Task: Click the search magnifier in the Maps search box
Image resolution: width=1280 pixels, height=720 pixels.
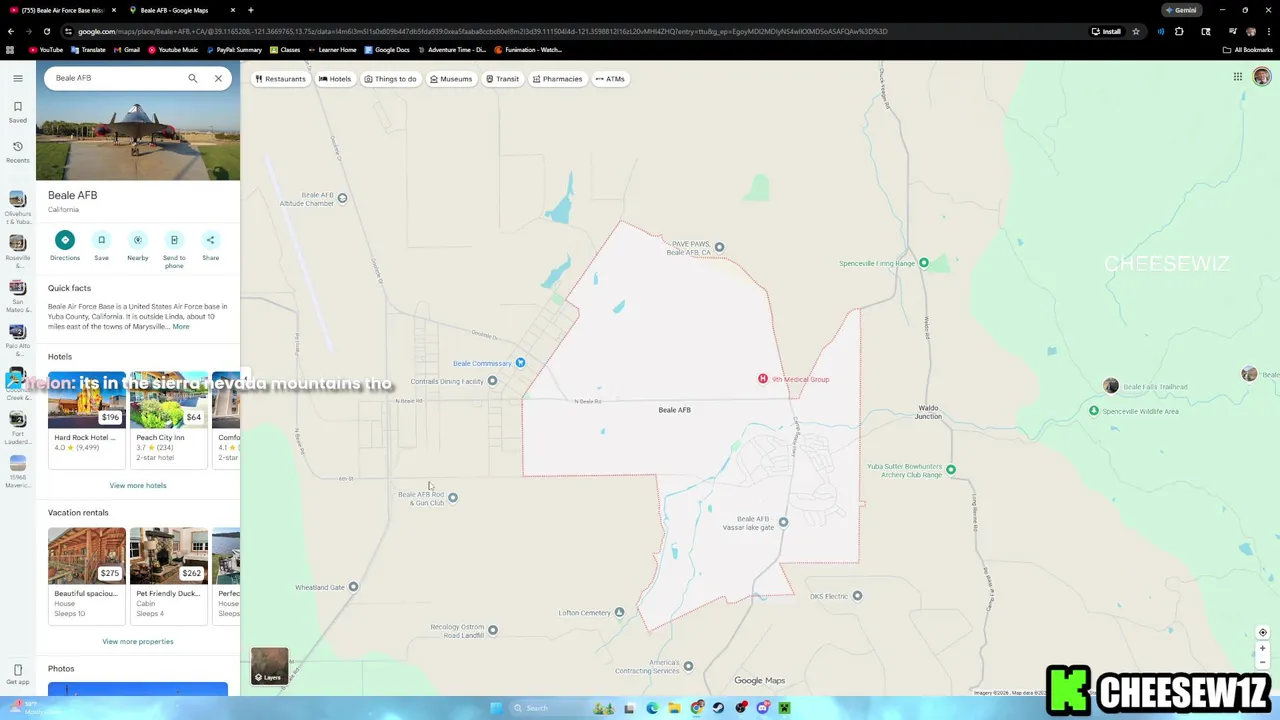Action: tap(193, 78)
